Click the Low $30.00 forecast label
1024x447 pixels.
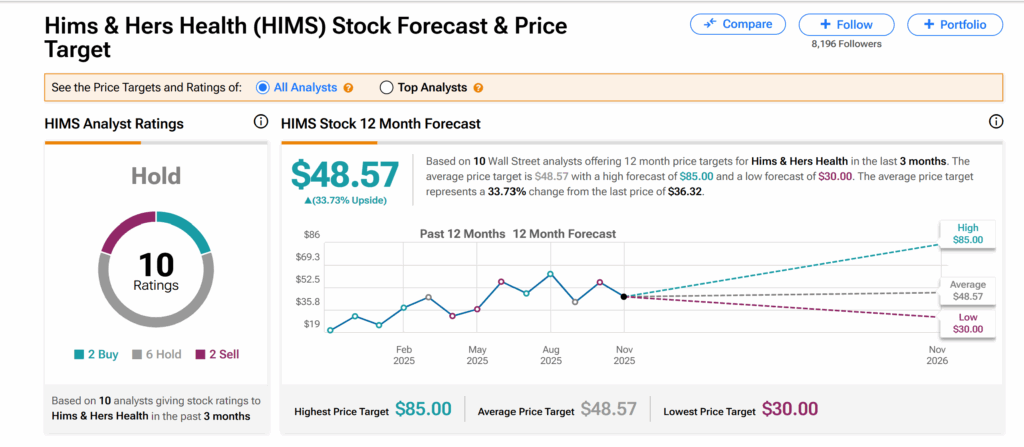coord(968,324)
